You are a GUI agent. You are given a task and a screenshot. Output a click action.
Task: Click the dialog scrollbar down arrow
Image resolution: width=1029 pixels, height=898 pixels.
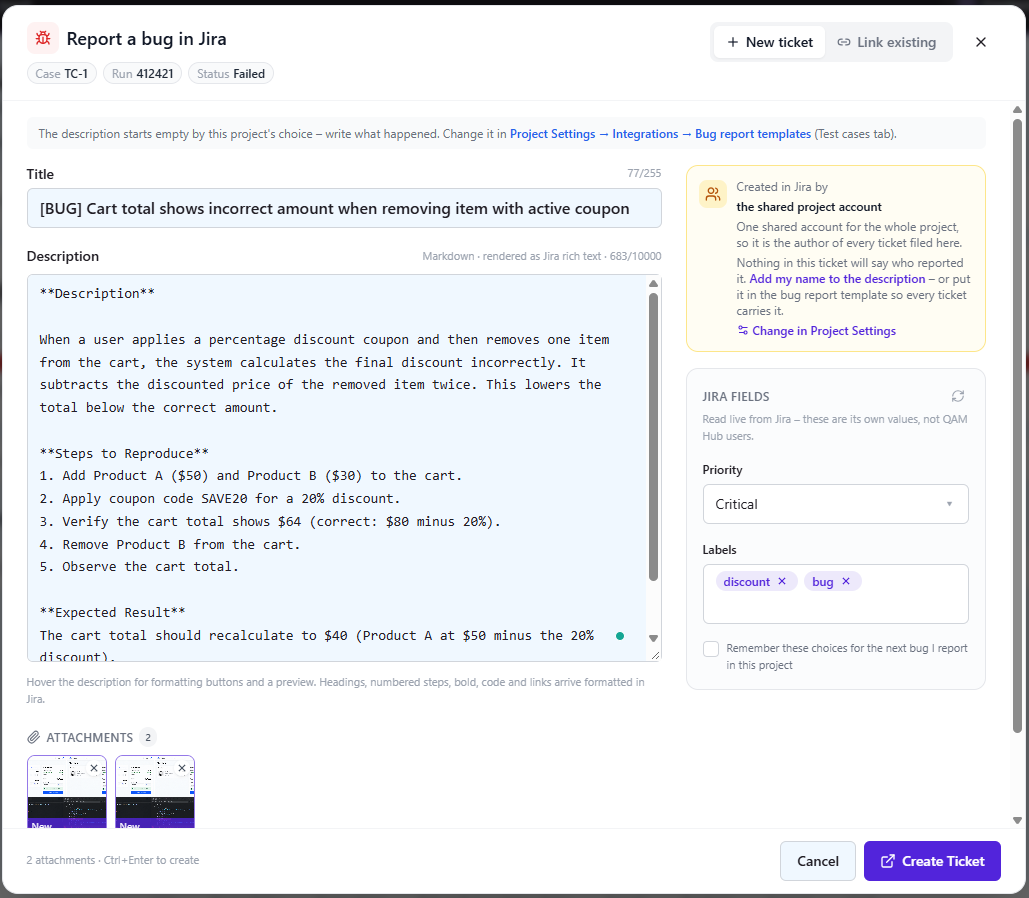click(1017, 821)
